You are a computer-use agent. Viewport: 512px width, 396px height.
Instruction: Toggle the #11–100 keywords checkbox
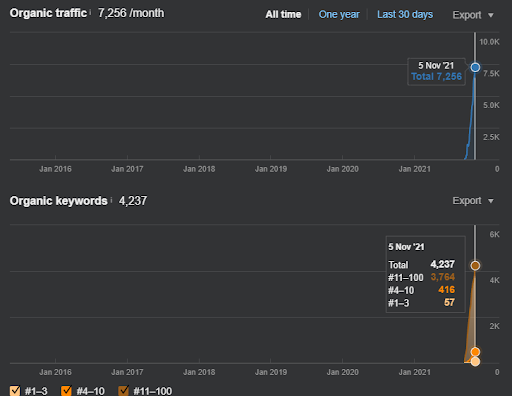click(x=124, y=390)
